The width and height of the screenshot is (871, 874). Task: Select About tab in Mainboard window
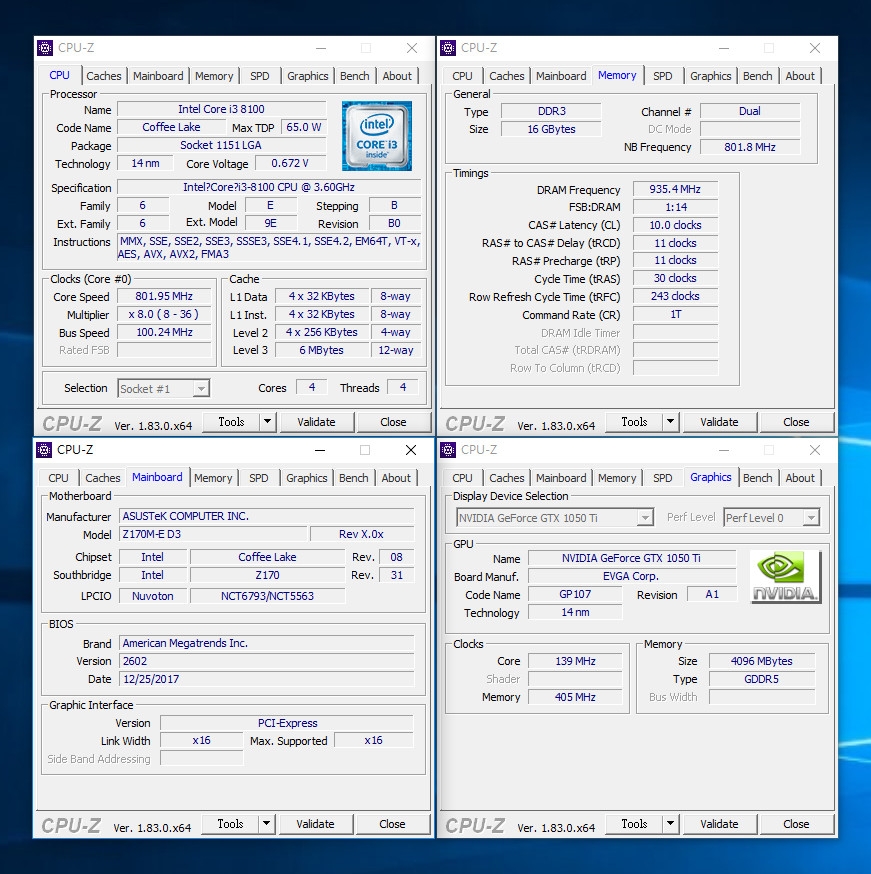point(396,478)
